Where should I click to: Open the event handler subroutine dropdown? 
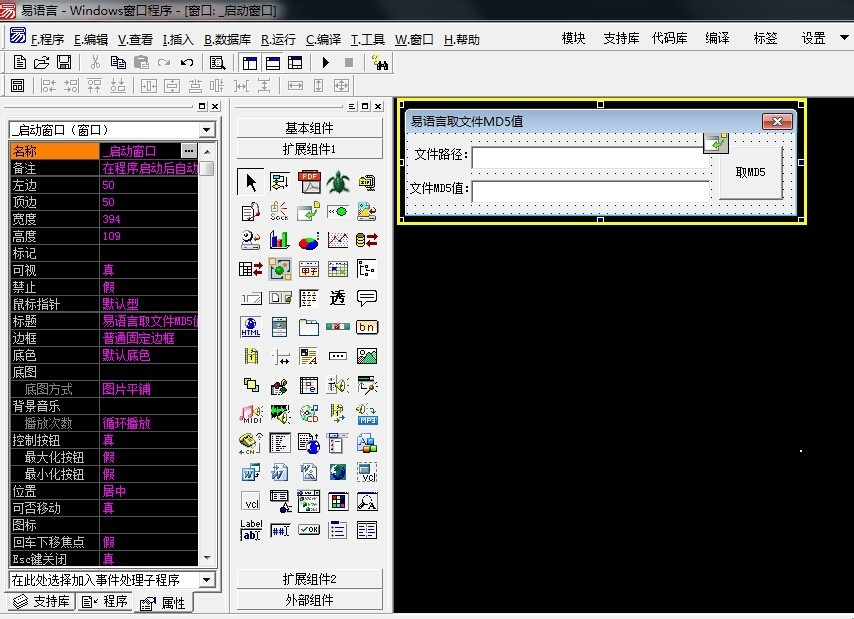click(x=206, y=580)
